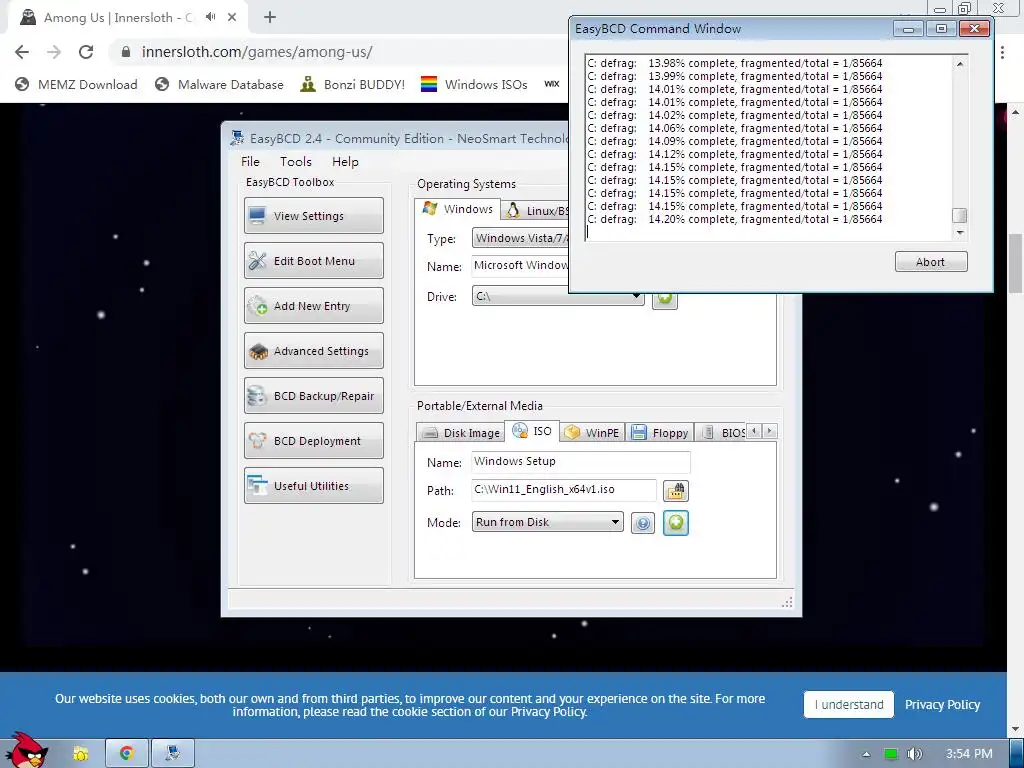
Task: Open the Drive dropdown showing C:\
Action: point(558,296)
